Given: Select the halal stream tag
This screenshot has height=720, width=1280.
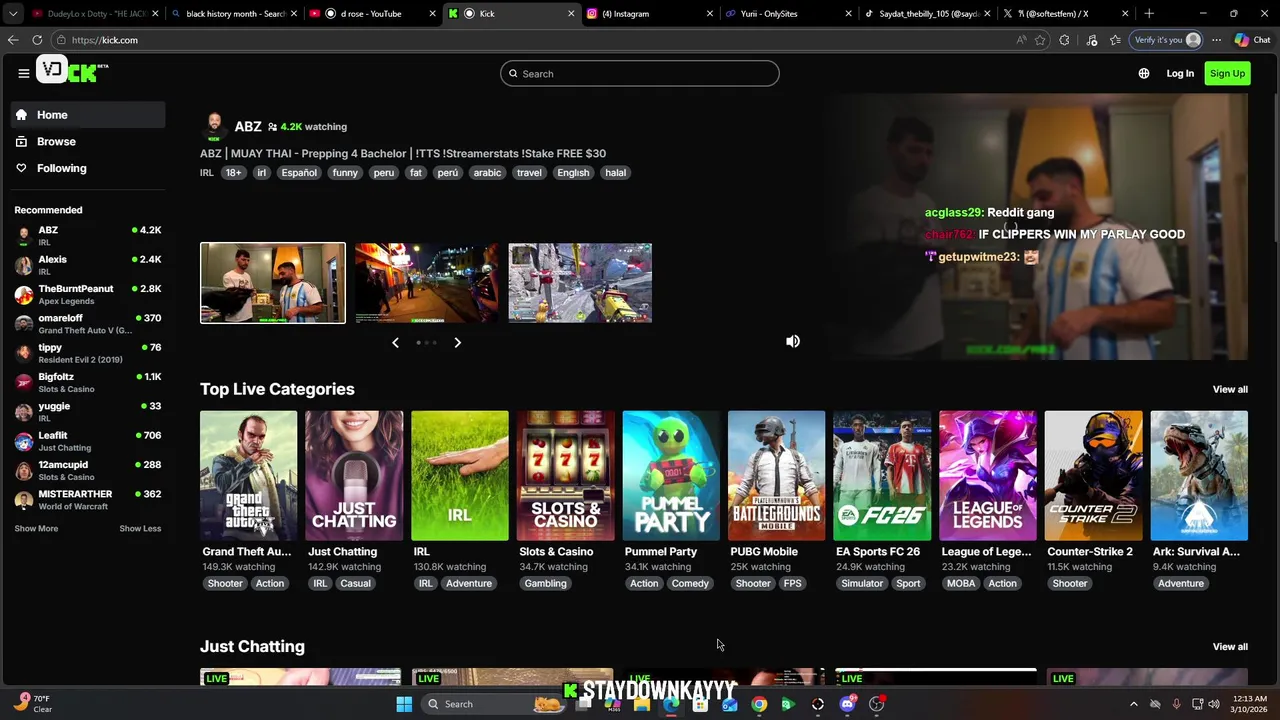Looking at the screenshot, I should point(615,173).
